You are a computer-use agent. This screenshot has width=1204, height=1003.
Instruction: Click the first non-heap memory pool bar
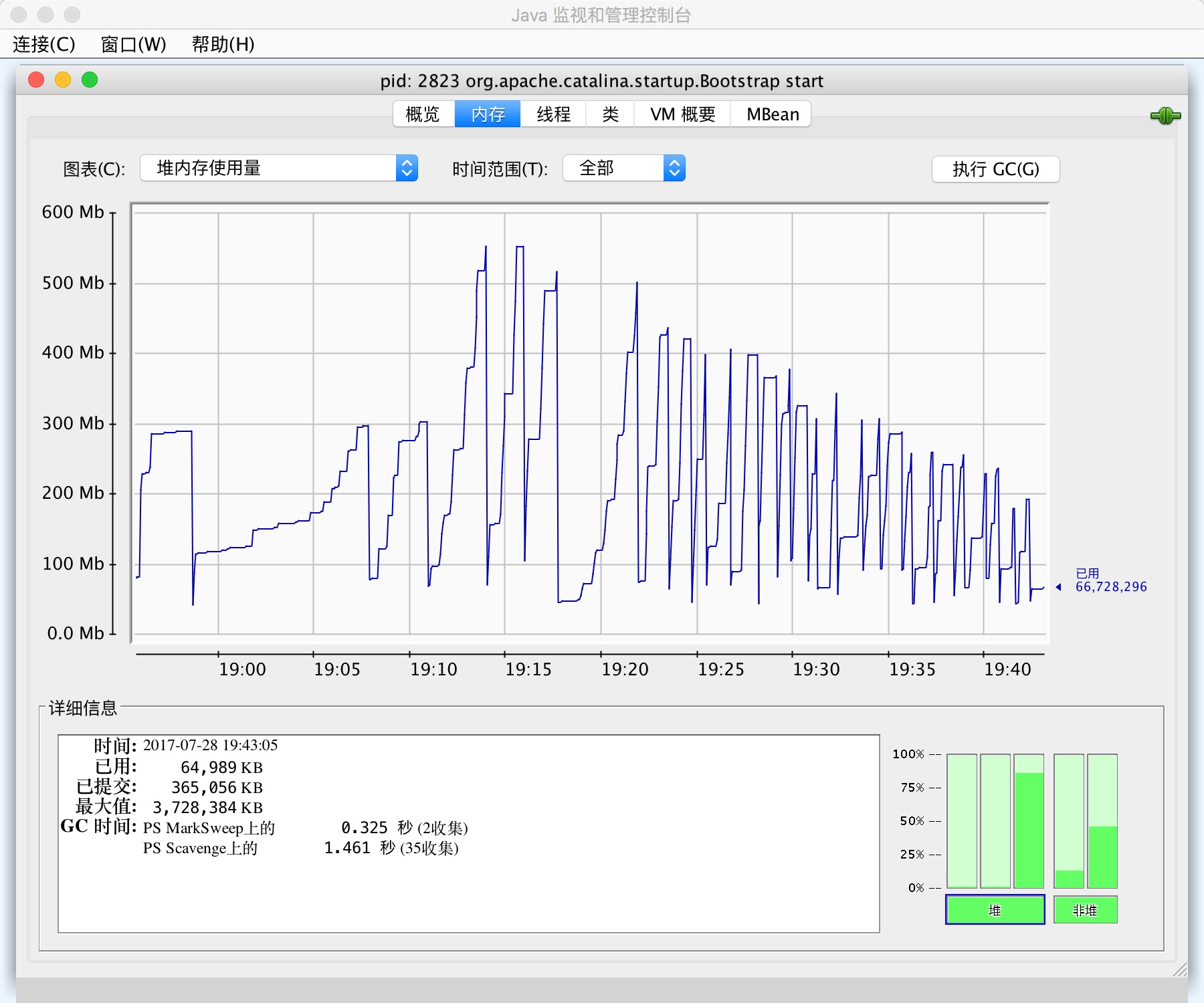(1069, 821)
